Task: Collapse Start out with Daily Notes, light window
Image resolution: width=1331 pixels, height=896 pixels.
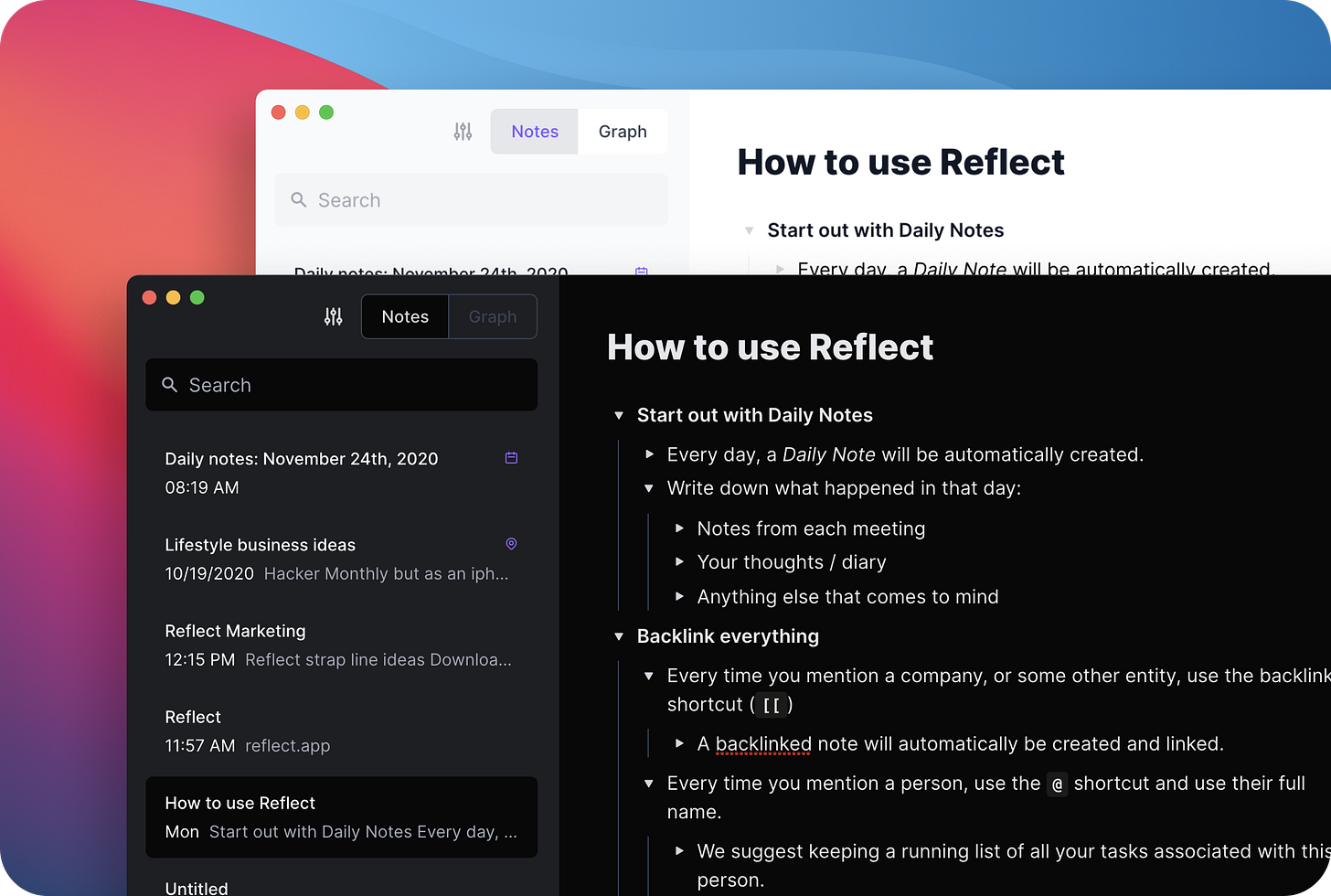Action: click(x=750, y=230)
